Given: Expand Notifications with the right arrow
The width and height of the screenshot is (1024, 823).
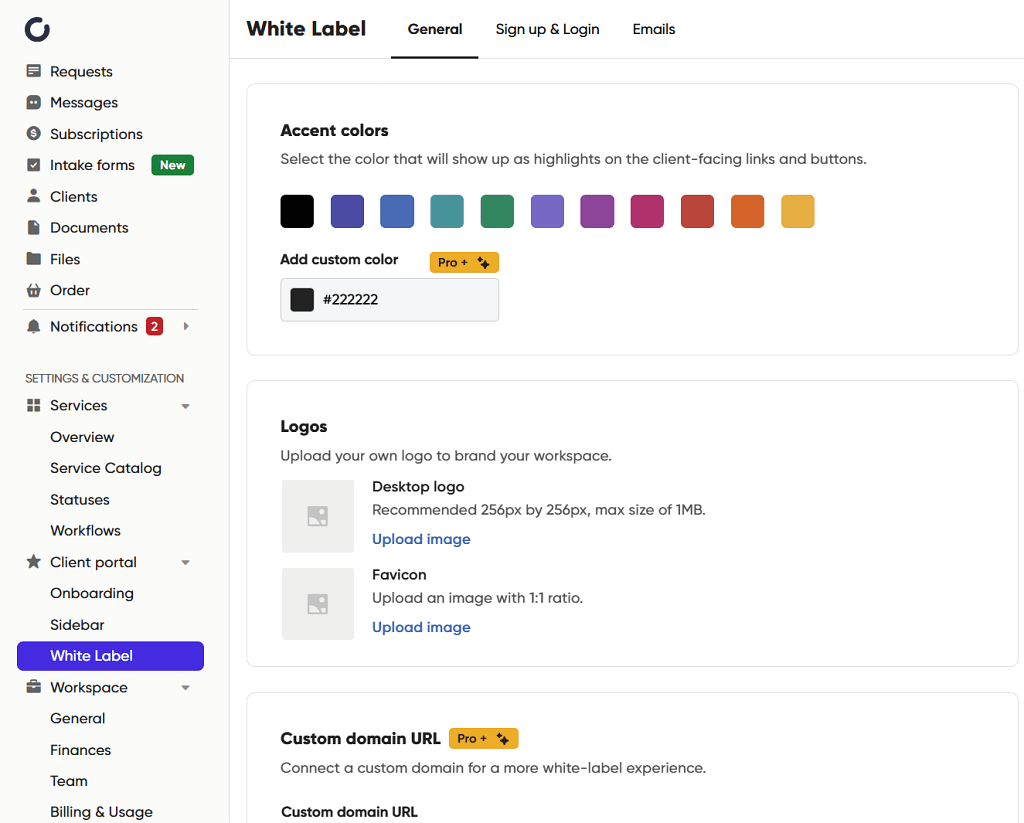Looking at the screenshot, I should (x=186, y=326).
